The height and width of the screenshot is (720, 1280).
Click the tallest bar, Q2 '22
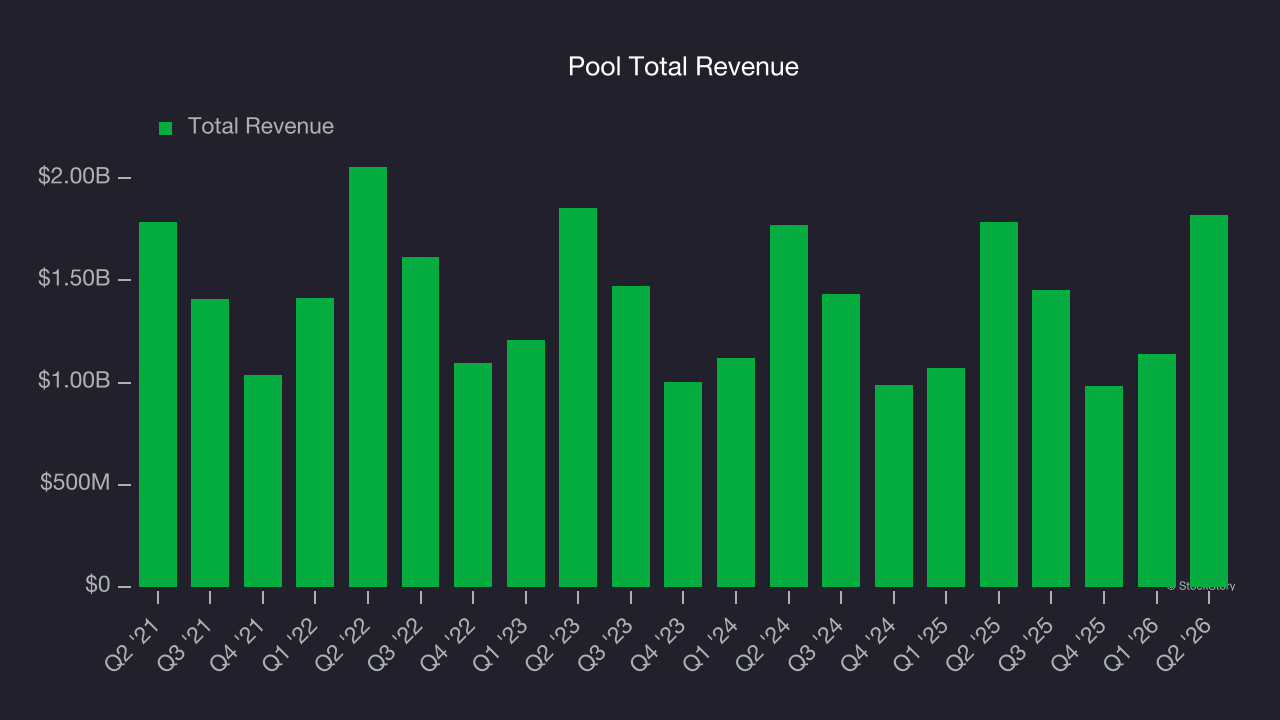(368, 377)
